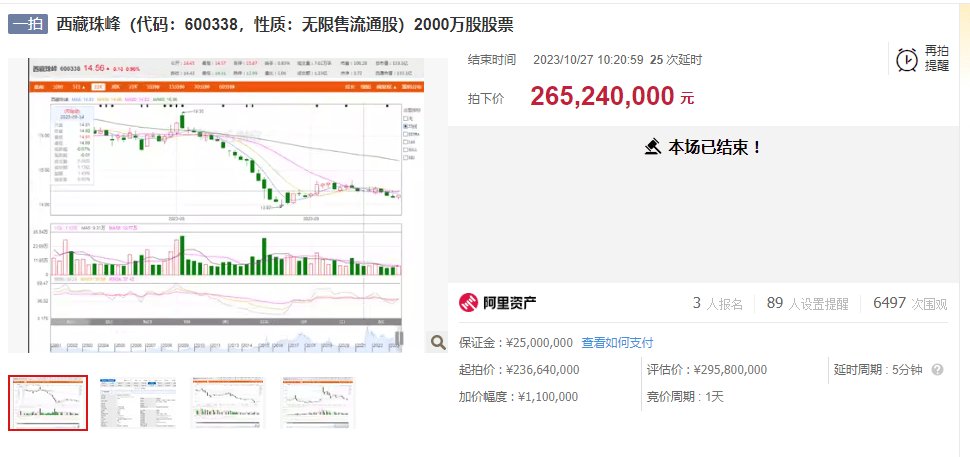This screenshot has height=457, width=970.
Task: Click the 本场已结束！ status message
Action: click(x=715, y=147)
